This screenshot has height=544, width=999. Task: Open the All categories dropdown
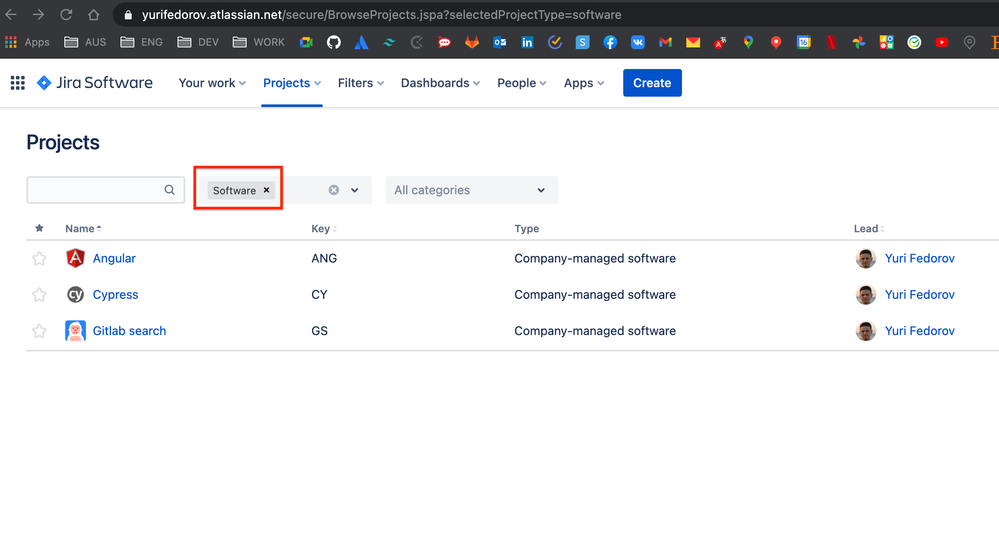[471, 190]
